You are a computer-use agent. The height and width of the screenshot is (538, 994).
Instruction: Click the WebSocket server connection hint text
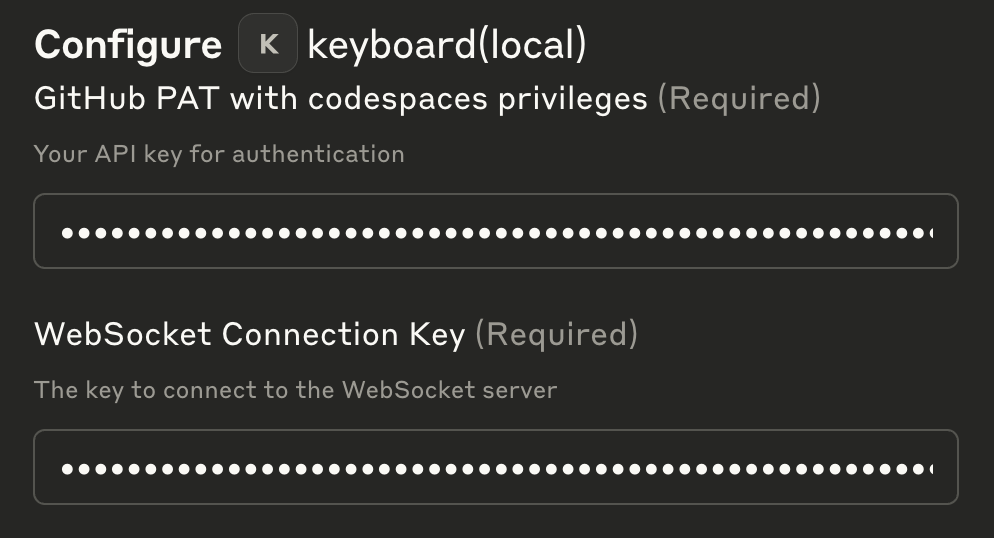pos(295,390)
